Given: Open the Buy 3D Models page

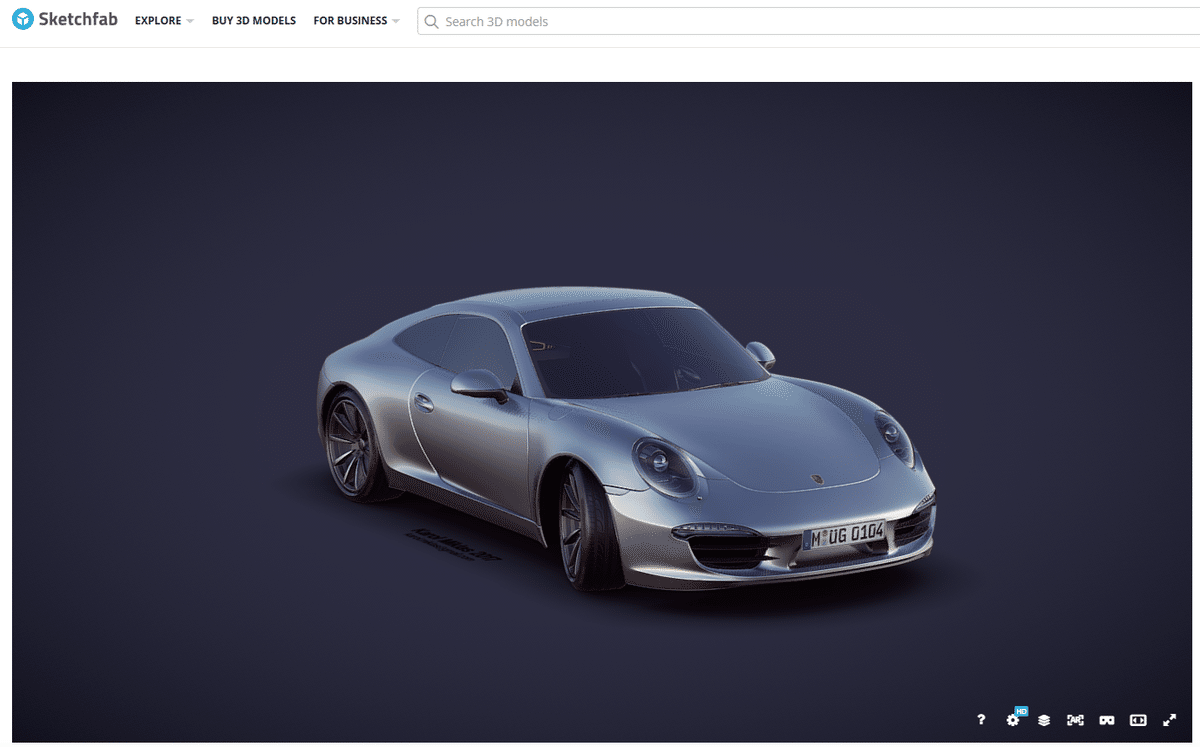Looking at the screenshot, I should click(254, 21).
